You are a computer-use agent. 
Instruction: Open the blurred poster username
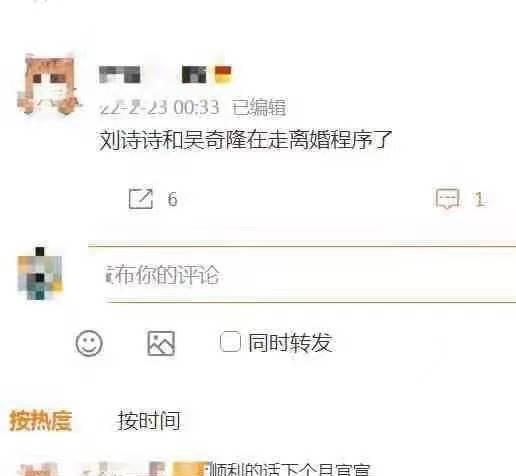point(153,74)
